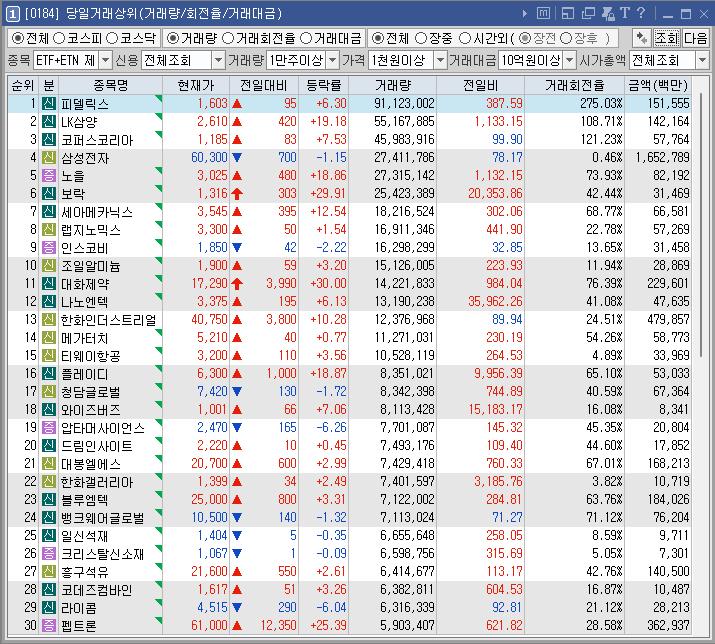This screenshot has width=715, height=644.
Task: Sort by the 현재가 column header
Action: [196, 85]
